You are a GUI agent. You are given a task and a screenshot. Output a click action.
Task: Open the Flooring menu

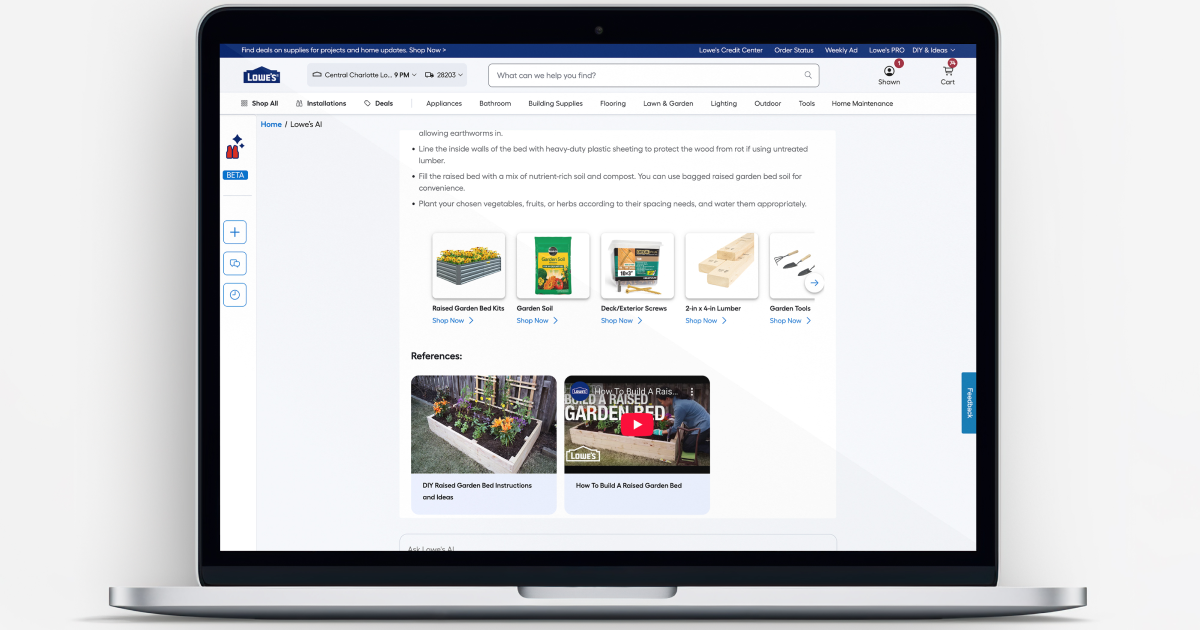pyautogui.click(x=613, y=103)
